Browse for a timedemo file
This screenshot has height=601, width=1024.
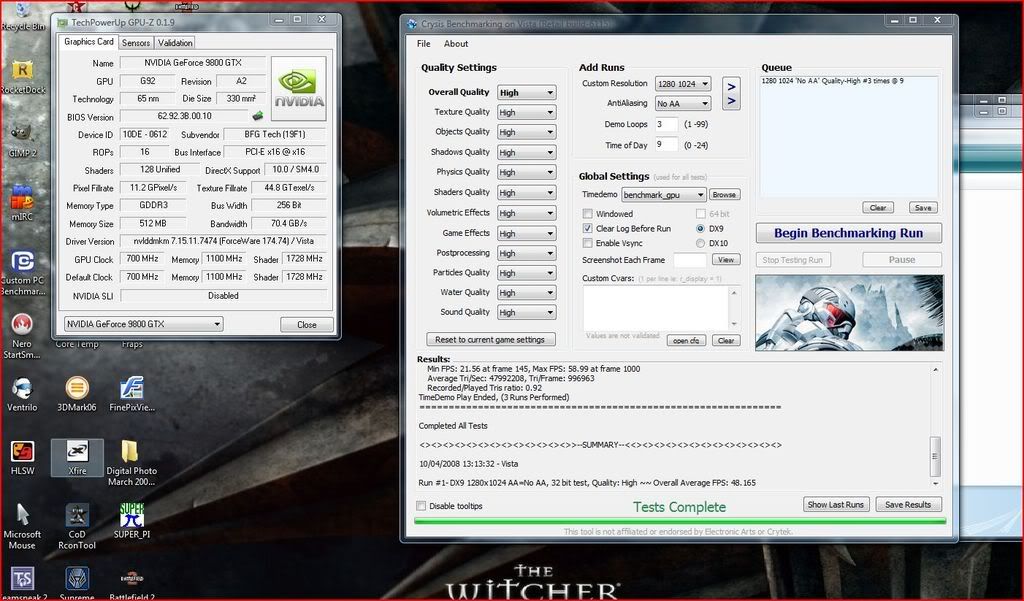point(724,195)
